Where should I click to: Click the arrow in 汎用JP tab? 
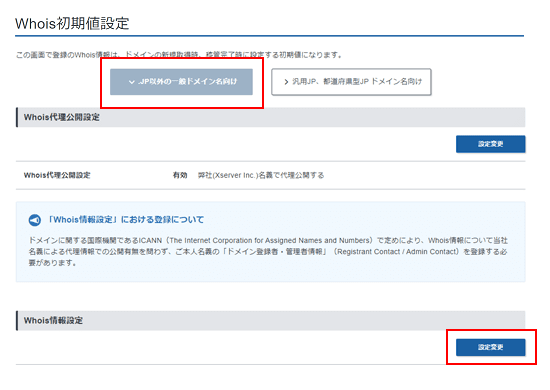pyautogui.click(x=286, y=82)
